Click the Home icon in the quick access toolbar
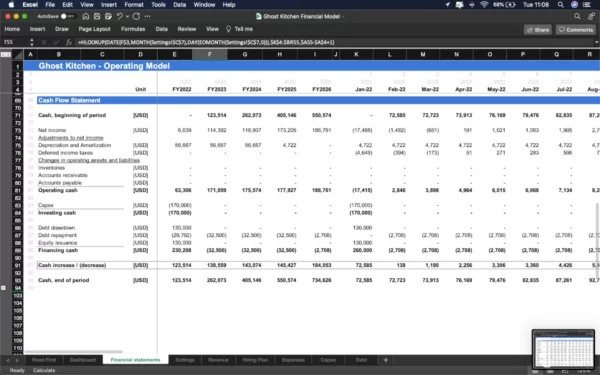The width and height of the screenshot is (600, 375). coord(86,16)
